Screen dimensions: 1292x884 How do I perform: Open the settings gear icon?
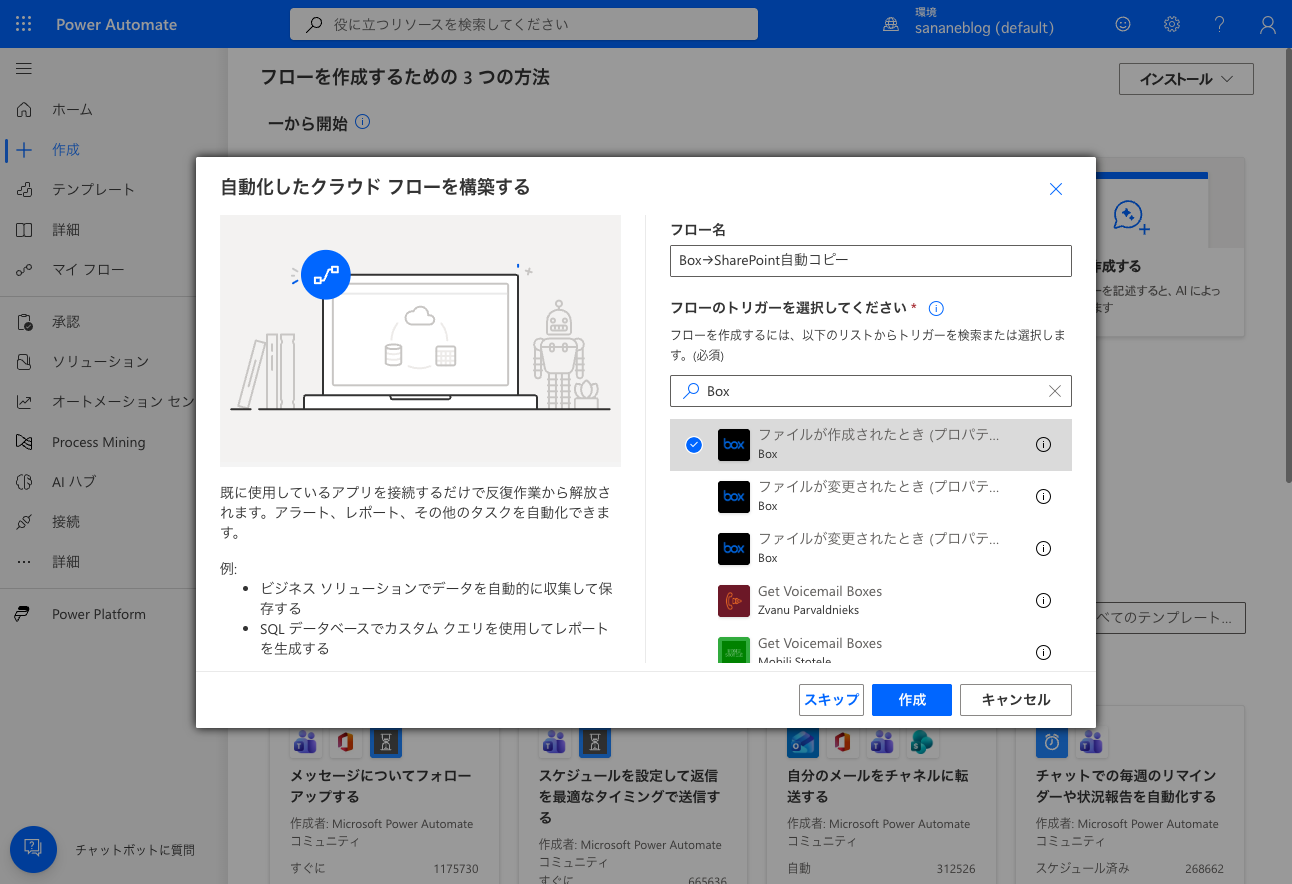pyautogui.click(x=1172, y=25)
